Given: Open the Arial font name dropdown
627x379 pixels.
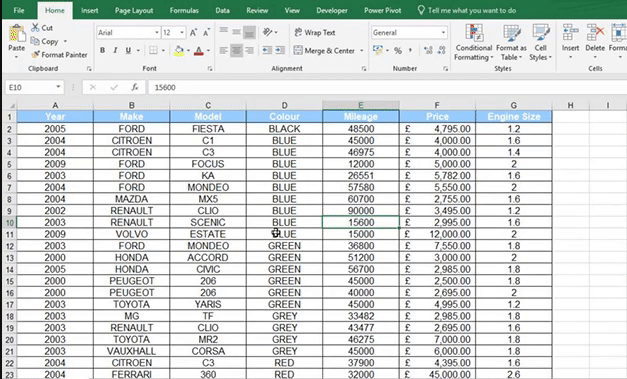Looking at the screenshot, I should point(157,33).
